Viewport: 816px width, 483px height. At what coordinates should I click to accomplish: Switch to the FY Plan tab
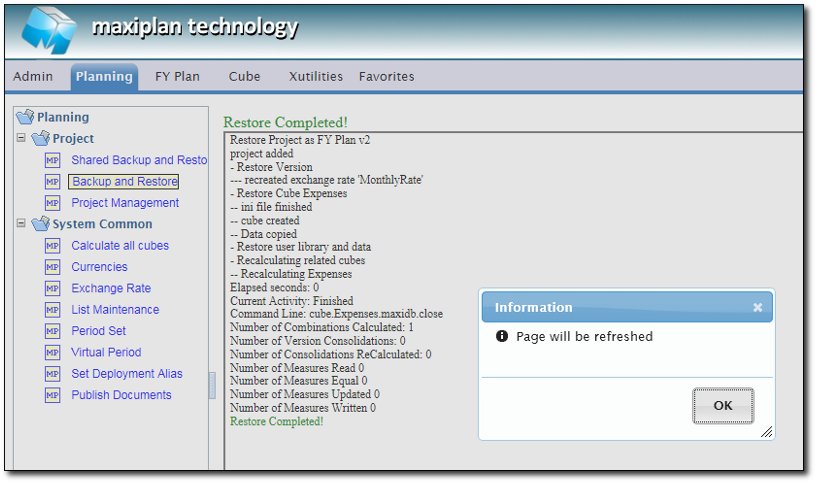point(177,77)
